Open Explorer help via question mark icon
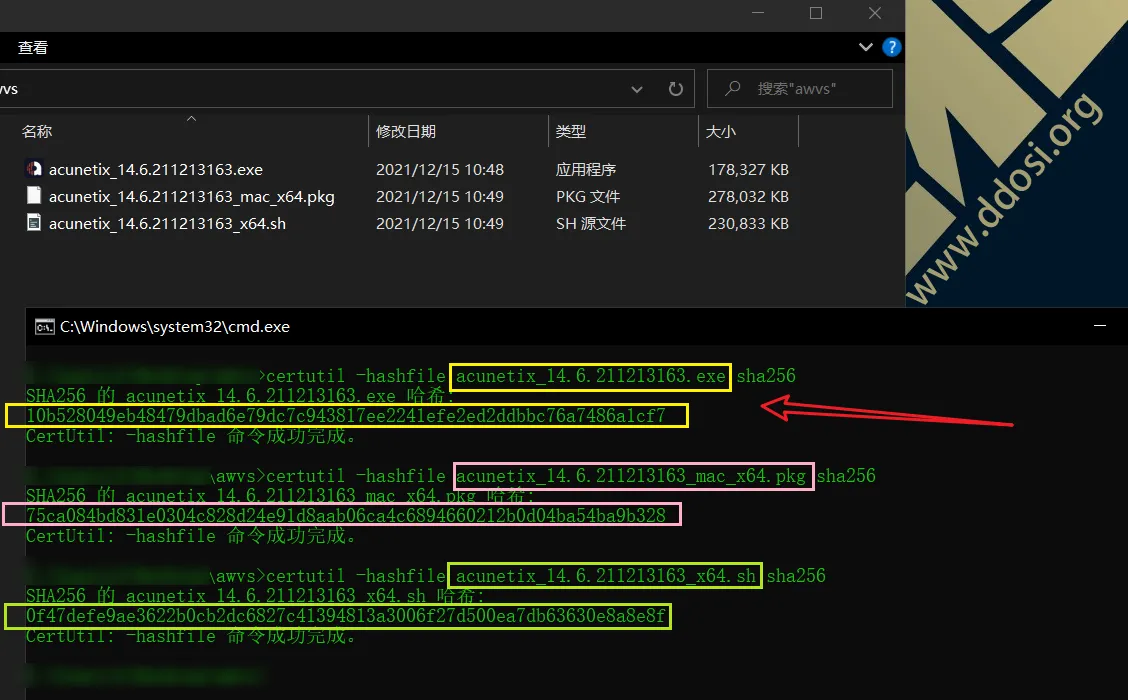Screen dimensions: 1128x700 click(x=891, y=47)
